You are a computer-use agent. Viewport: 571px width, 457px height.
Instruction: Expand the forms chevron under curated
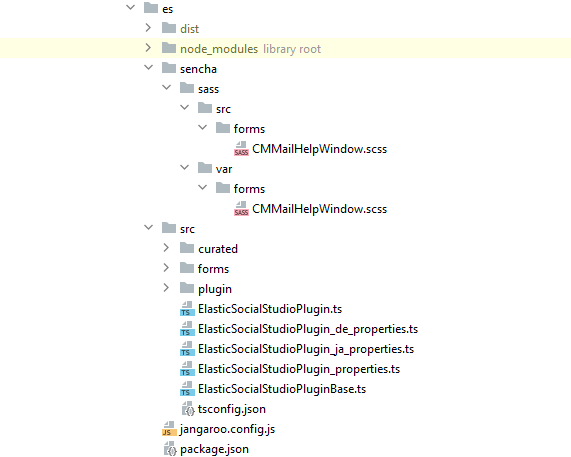(166, 268)
